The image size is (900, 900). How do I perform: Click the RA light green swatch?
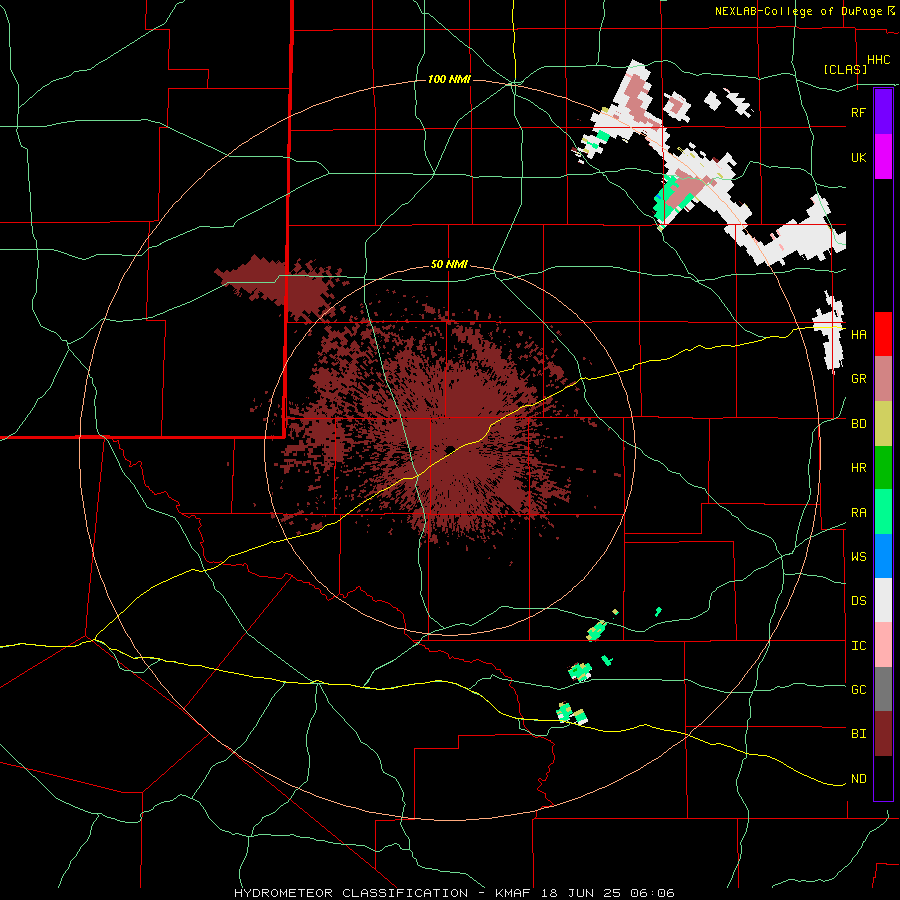click(883, 512)
